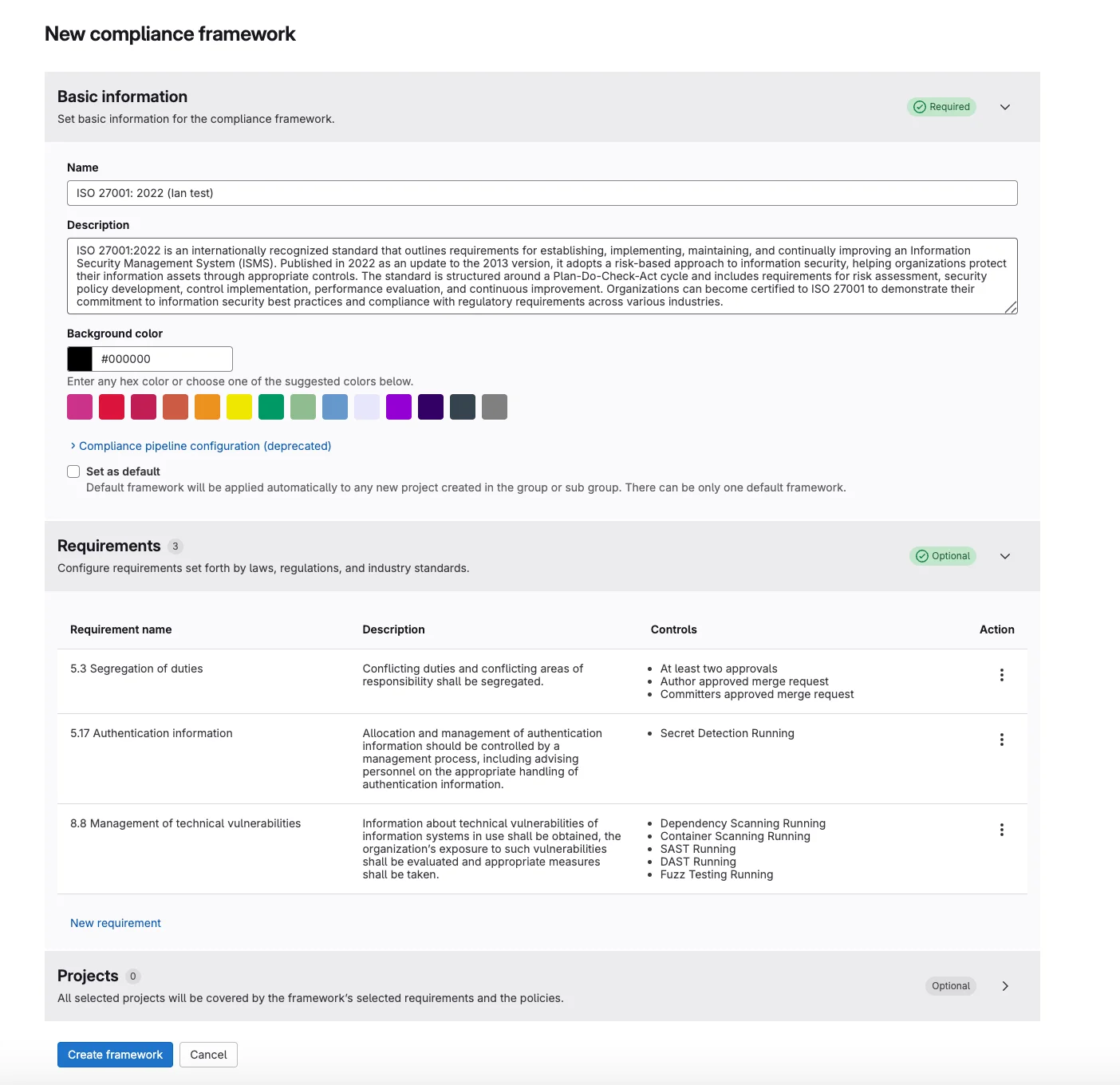Open actions menu for 5.3 Segregation of duties
This screenshot has width=1120, height=1085.
[x=1001, y=674]
